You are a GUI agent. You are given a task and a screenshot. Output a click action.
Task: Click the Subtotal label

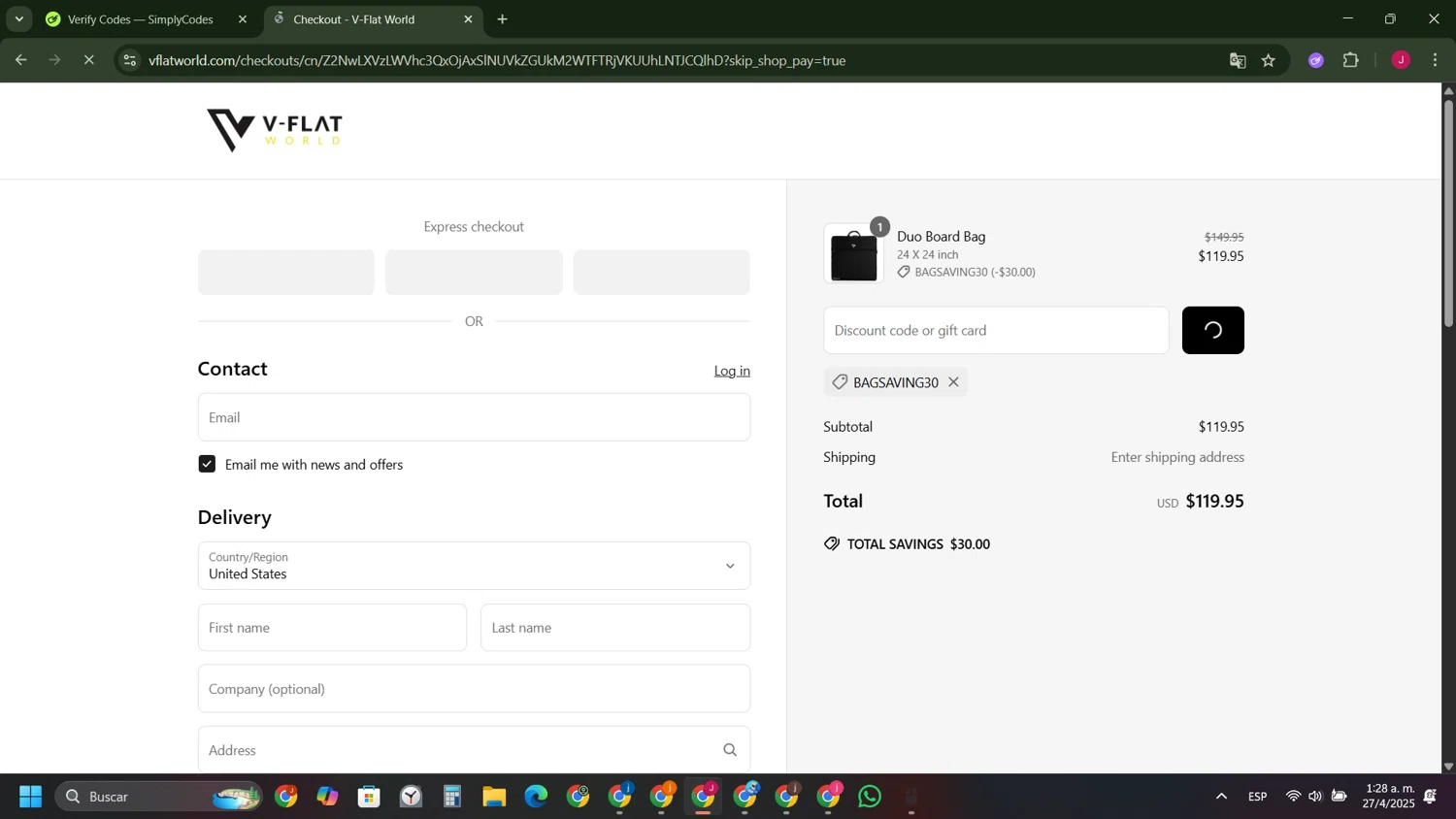coord(848,427)
